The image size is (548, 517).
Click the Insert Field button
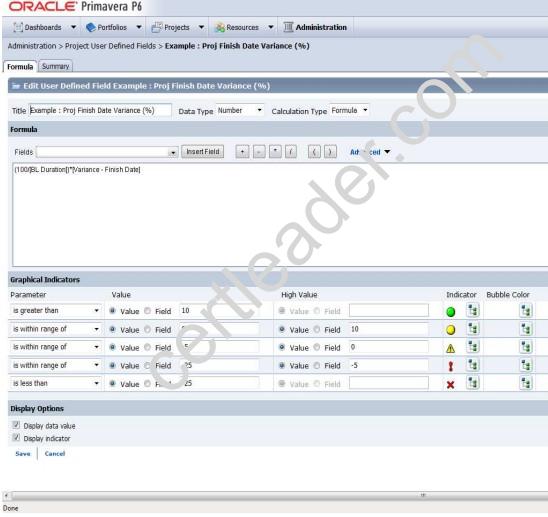pos(203,152)
